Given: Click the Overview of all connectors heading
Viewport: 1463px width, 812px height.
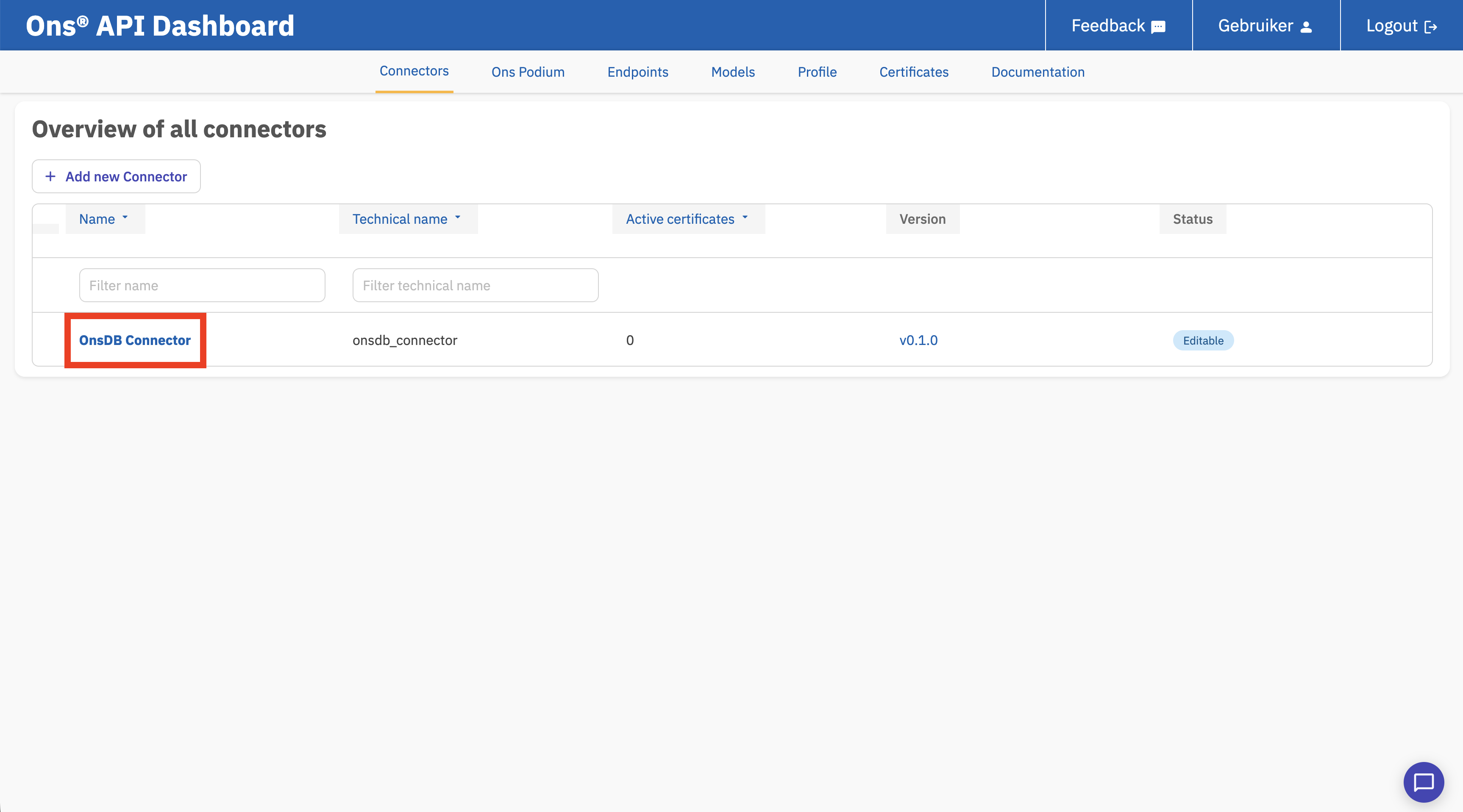Looking at the screenshot, I should [179, 129].
